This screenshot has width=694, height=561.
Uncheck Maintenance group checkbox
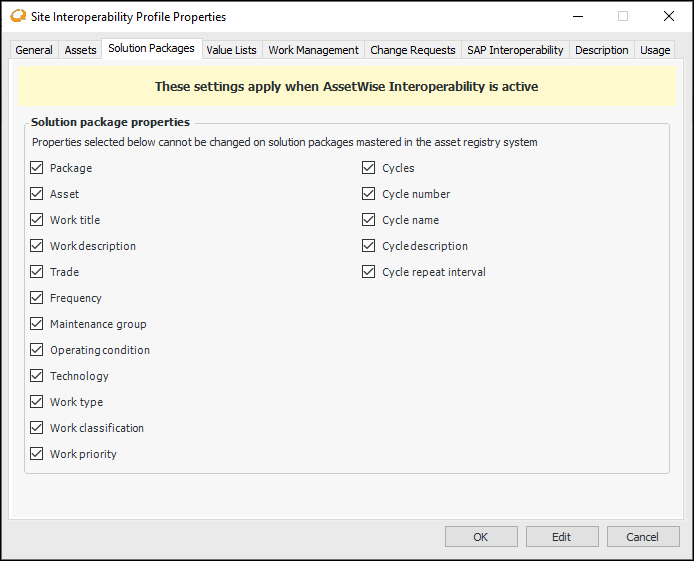click(37, 324)
